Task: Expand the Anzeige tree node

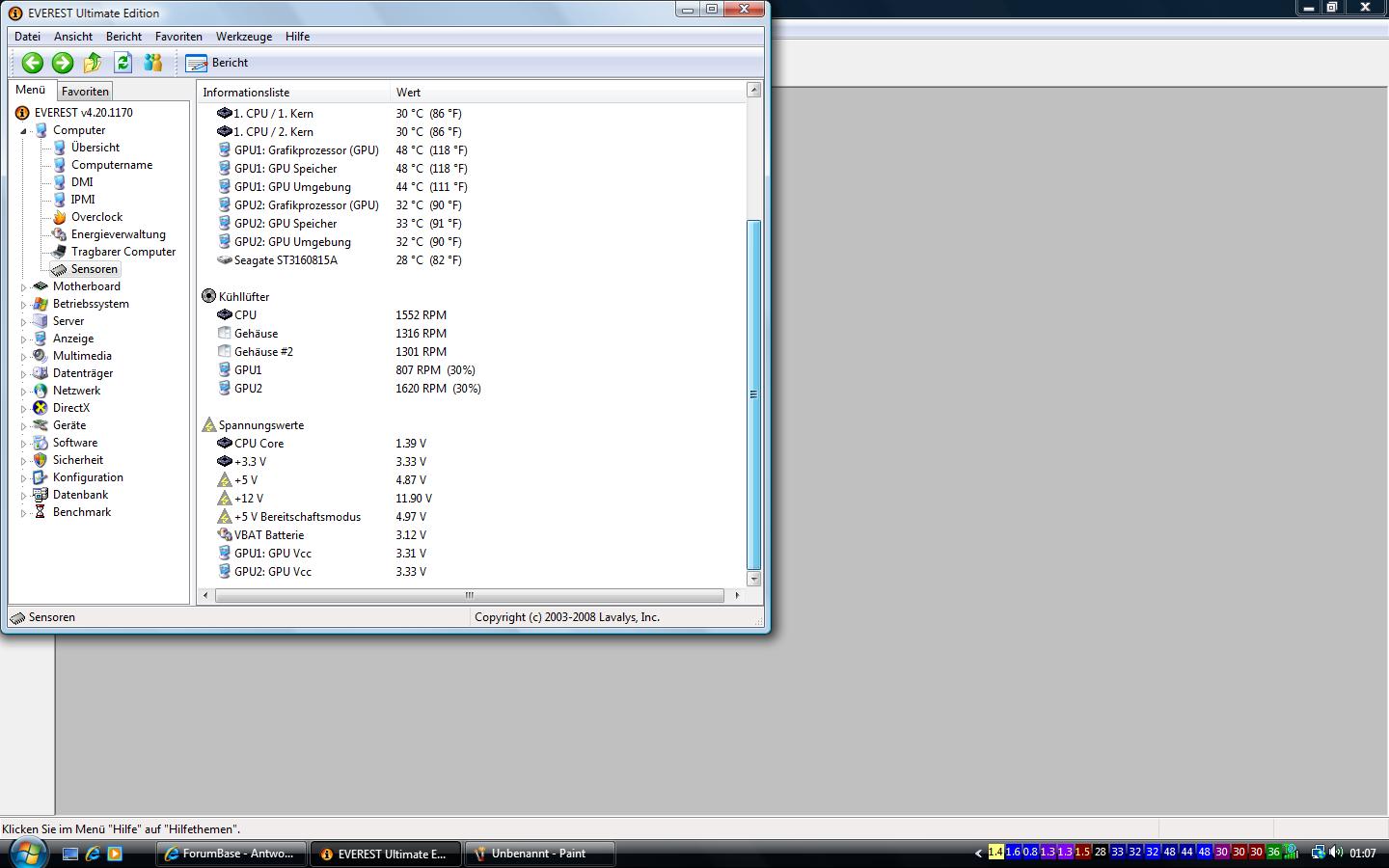Action: tap(24, 339)
